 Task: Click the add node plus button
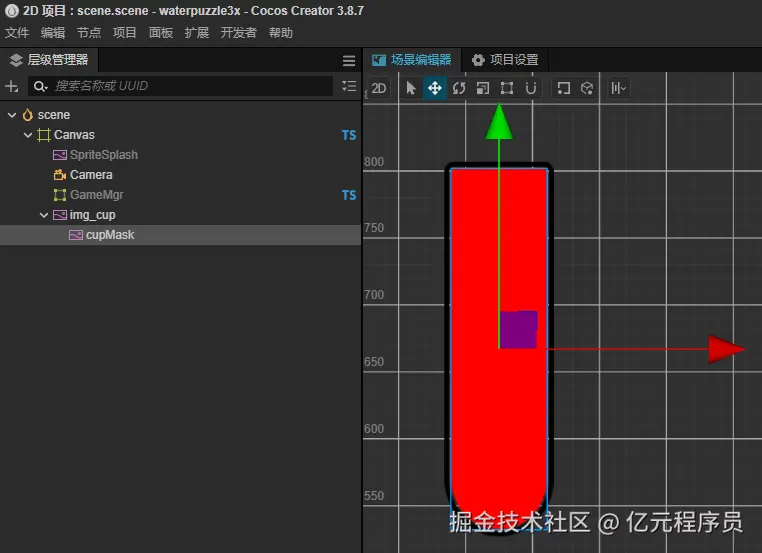point(12,86)
